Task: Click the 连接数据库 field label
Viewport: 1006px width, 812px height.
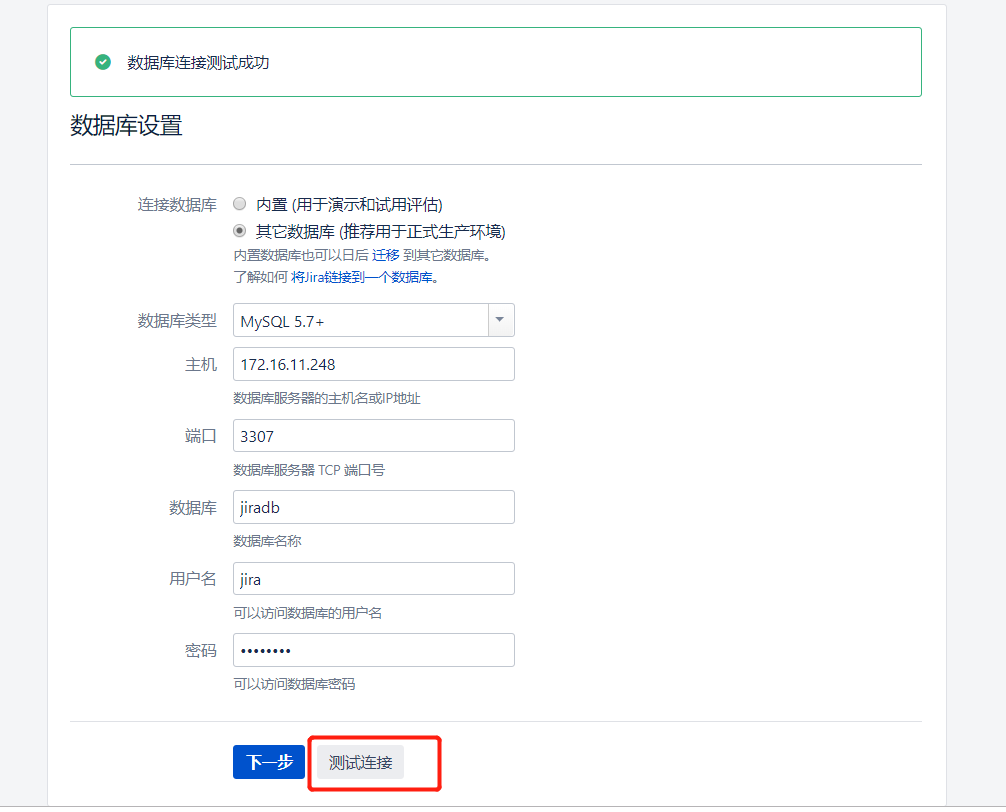Action: click(177, 205)
